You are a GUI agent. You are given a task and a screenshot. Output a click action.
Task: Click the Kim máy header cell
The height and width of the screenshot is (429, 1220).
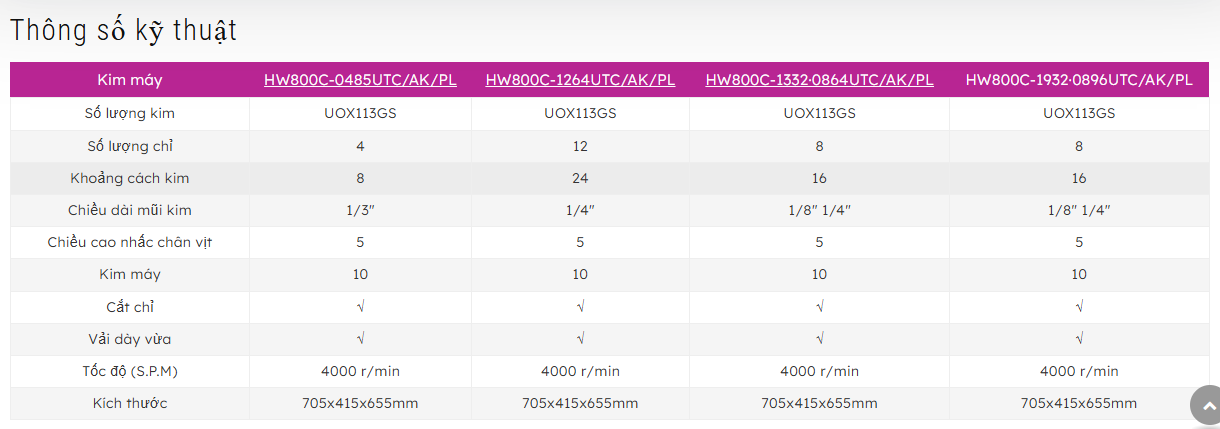(130, 80)
